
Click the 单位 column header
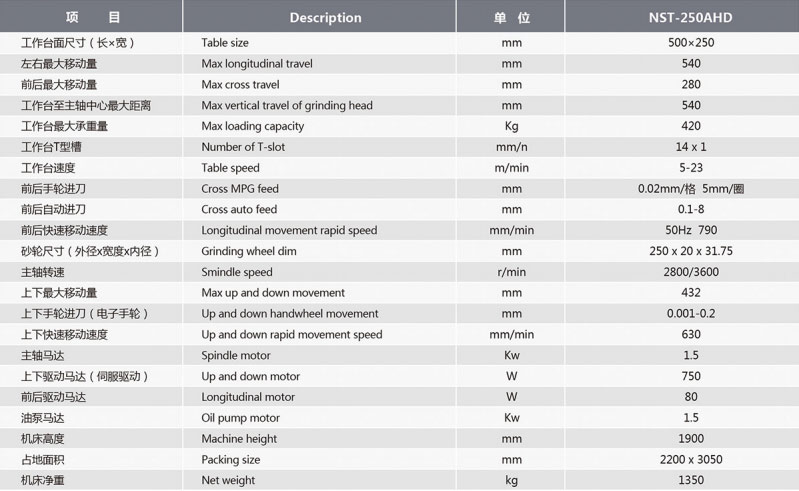pos(511,18)
